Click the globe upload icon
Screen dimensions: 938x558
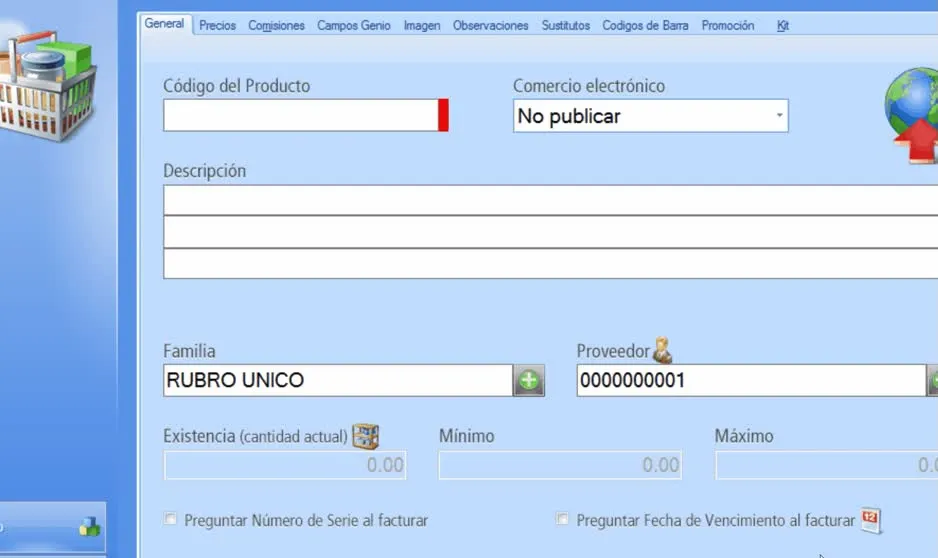pos(912,115)
